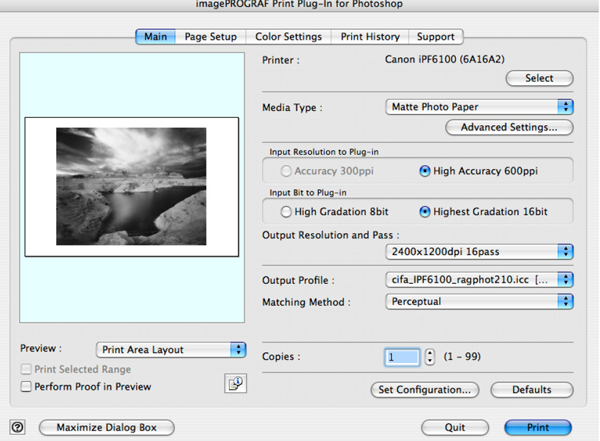The image size is (600, 441).
Task: Click the Copies number field
Action: pos(402,357)
